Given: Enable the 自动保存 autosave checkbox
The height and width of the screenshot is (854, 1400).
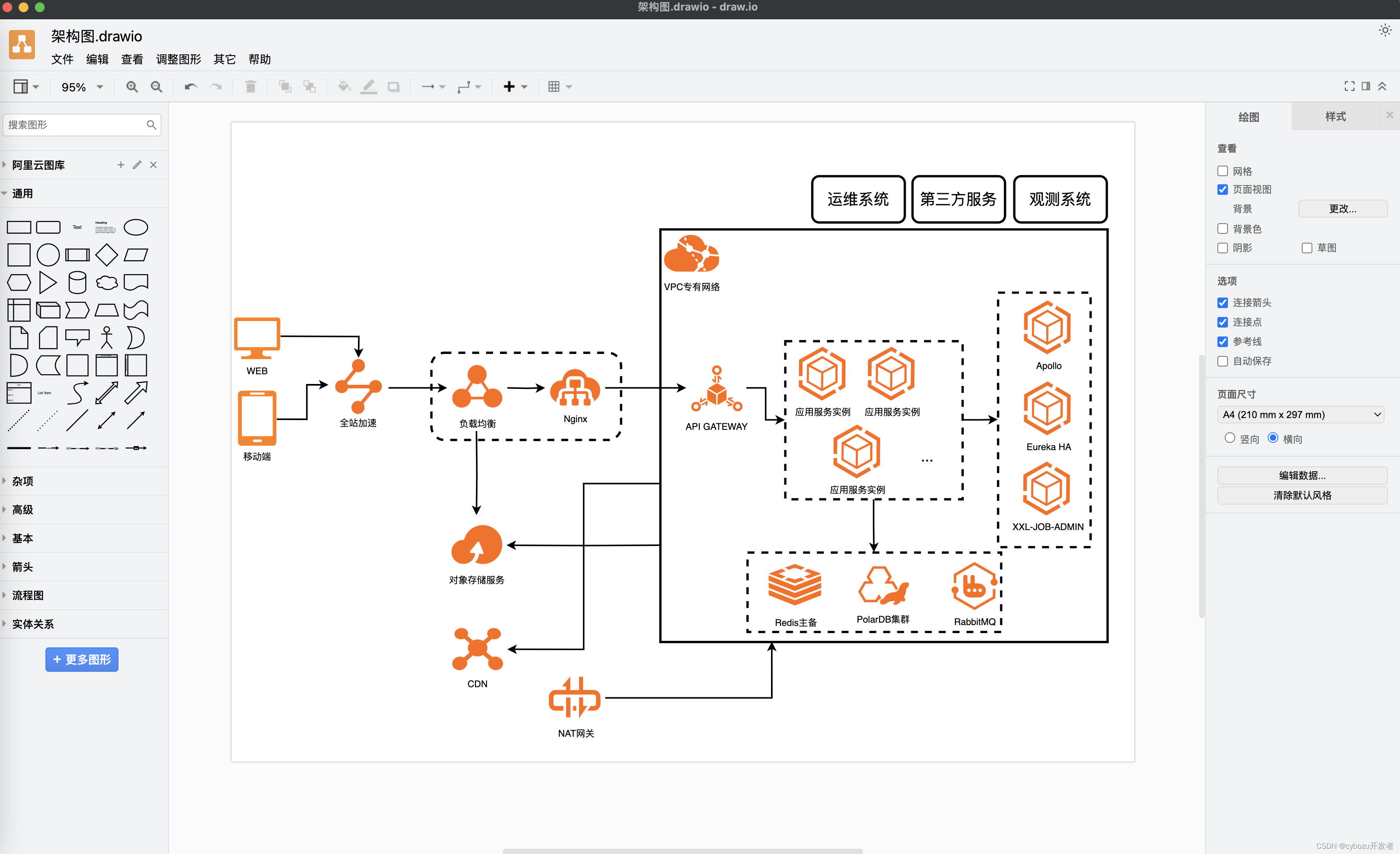Looking at the screenshot, I should 1223,361.
